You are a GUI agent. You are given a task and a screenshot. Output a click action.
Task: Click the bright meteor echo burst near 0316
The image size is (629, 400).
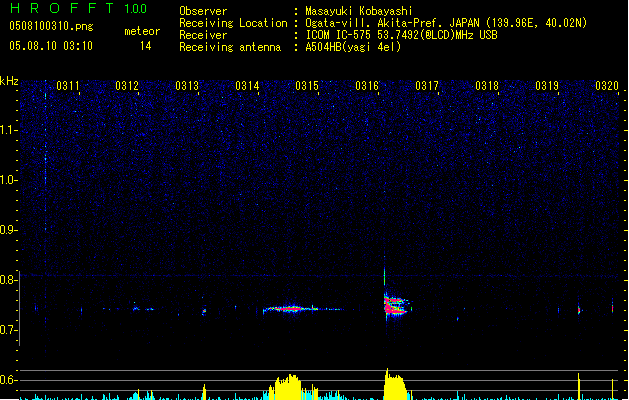click(x=395, y=306)
